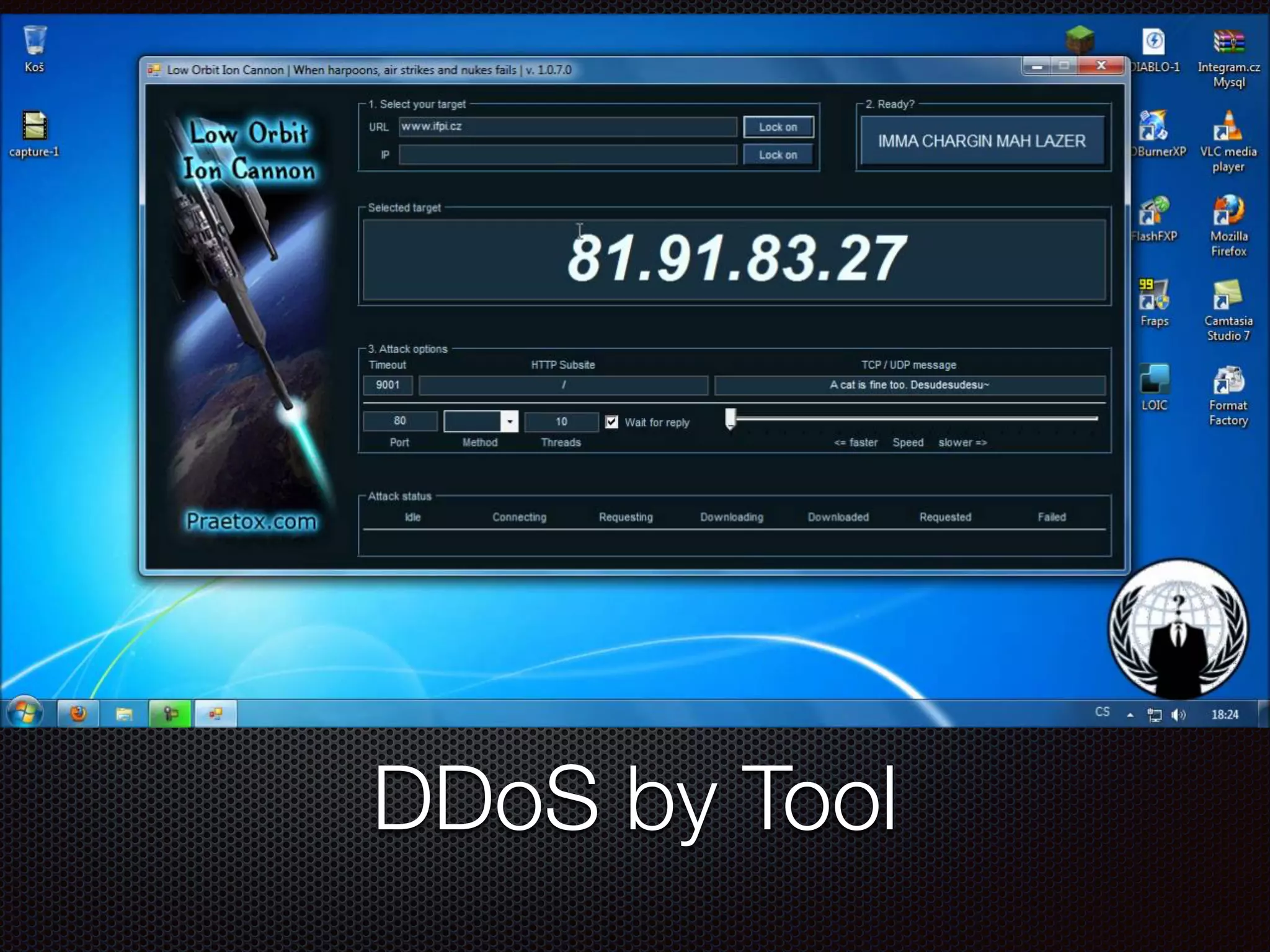Click Lock on next to URL
This screenshot has height=952, width=1270.
point(778,127)
